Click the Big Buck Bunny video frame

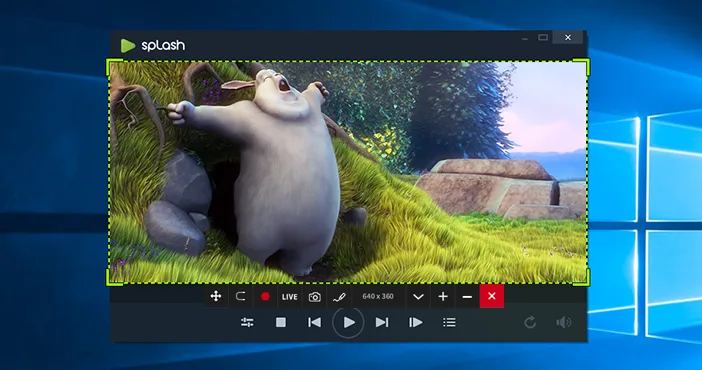pyautogui.click(x=348, y=172)
